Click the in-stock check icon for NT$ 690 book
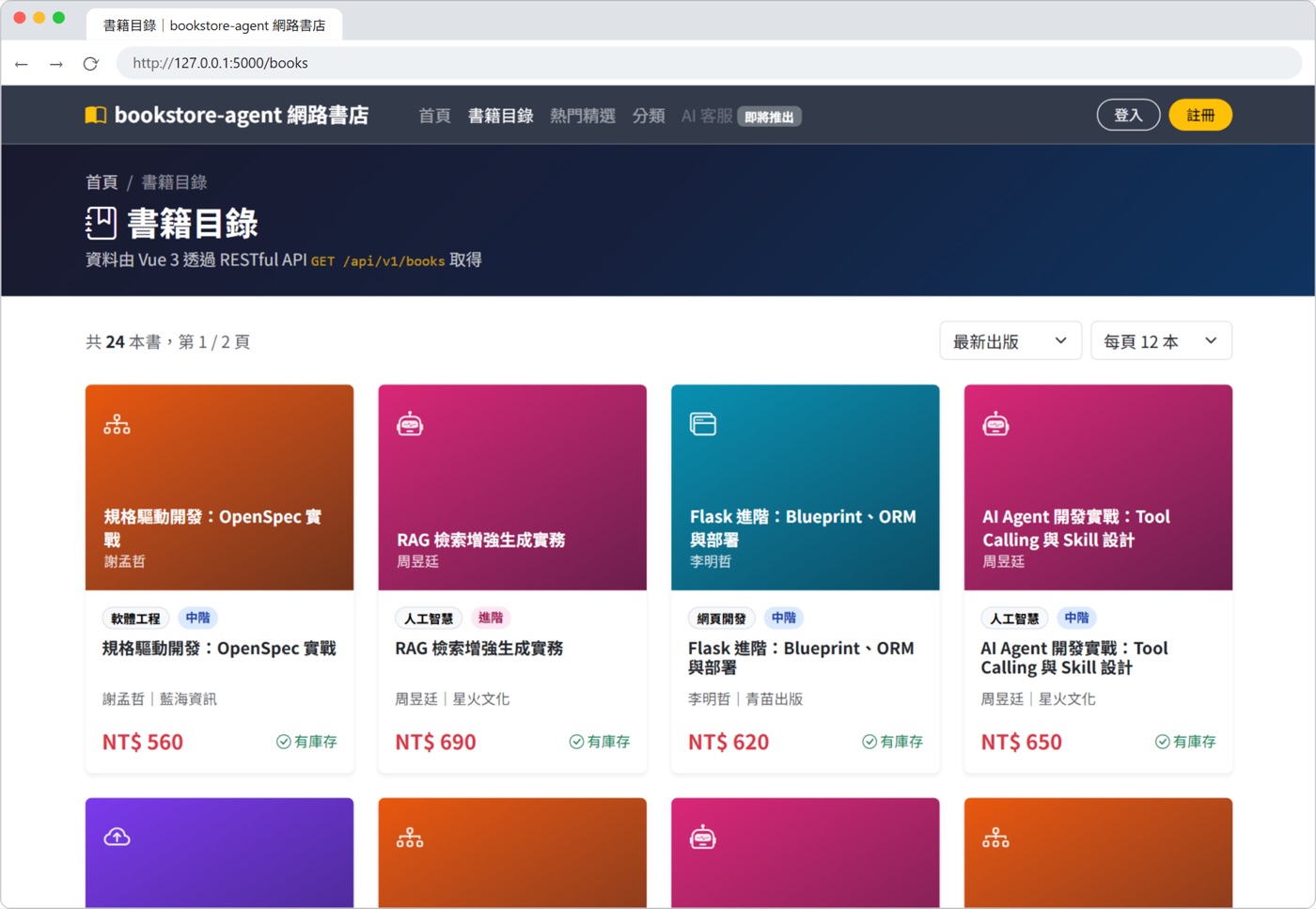Screen dimensions: 1316x909 click(x=576, y=742)
